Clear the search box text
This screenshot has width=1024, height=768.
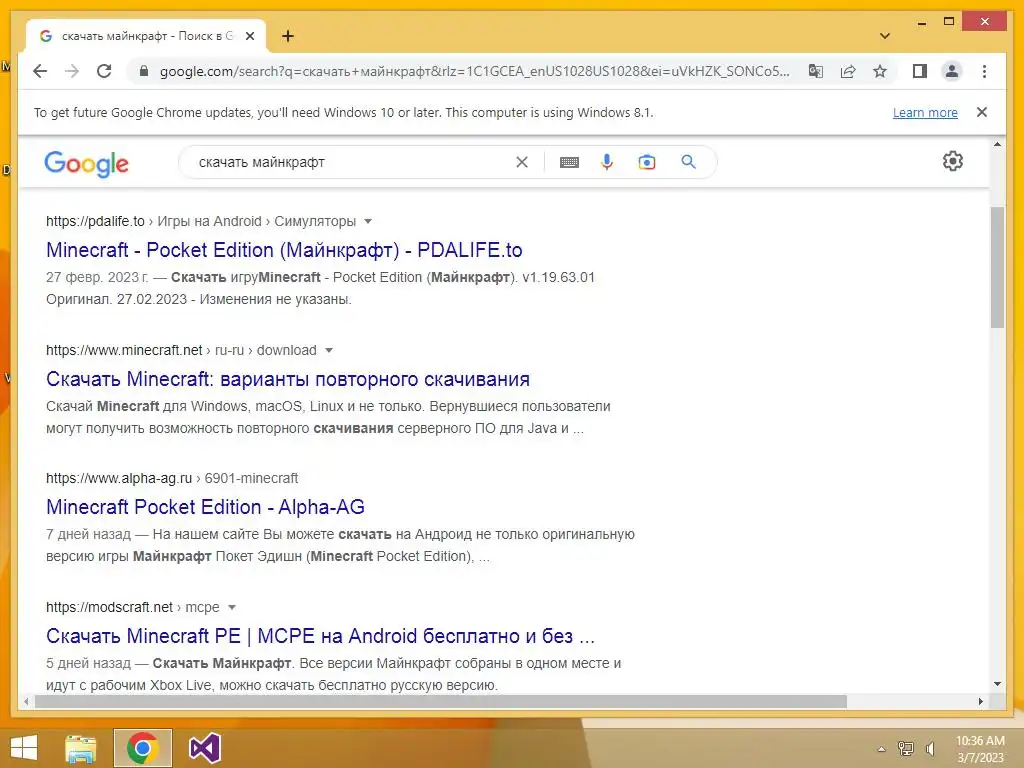[x=522, y=162]
